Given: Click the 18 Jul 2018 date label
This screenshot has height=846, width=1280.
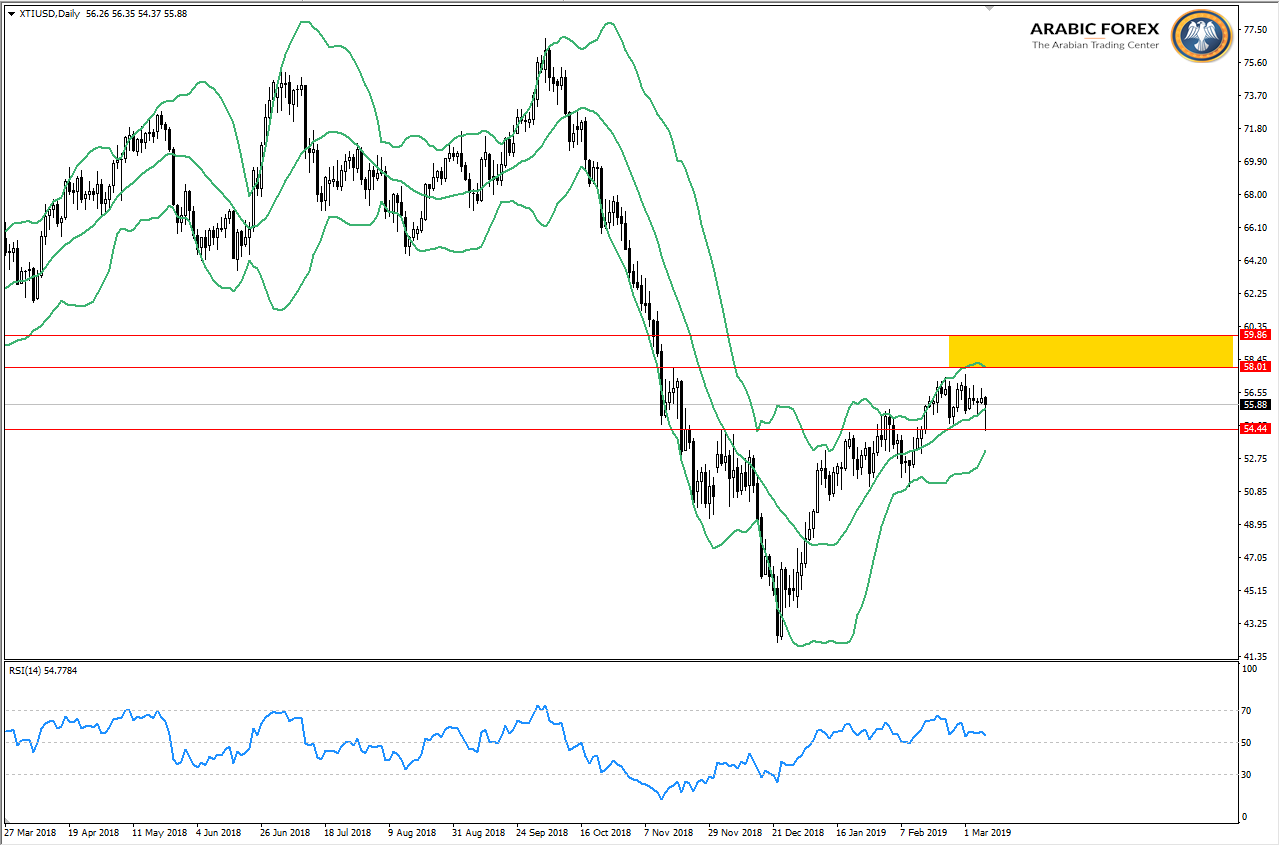Looking at the screenshot, I should (348, 831).
